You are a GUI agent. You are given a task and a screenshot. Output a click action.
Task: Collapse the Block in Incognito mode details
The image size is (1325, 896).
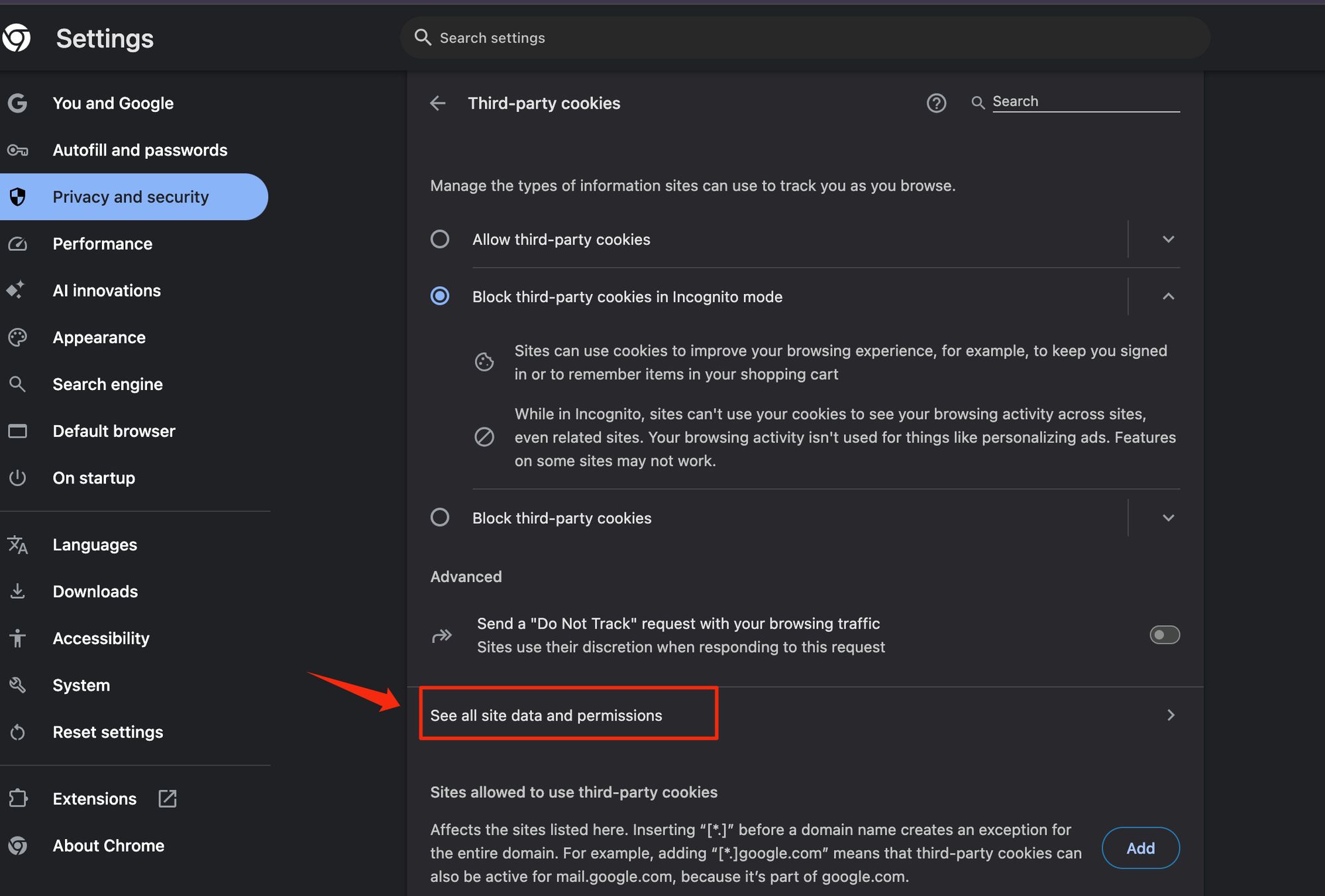pos(1168,297)
